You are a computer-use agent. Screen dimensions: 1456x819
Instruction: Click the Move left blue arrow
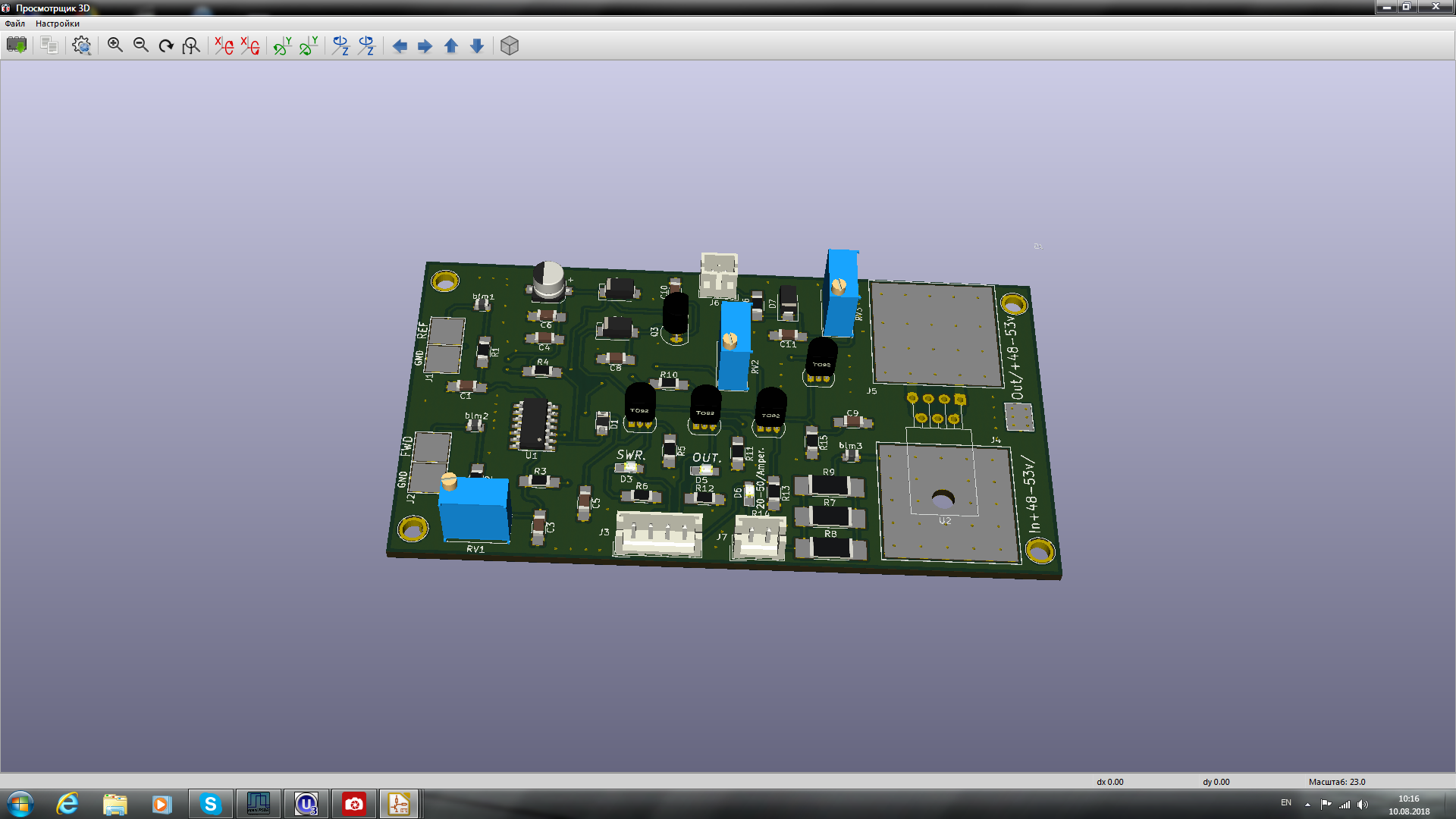click(400, 46)
